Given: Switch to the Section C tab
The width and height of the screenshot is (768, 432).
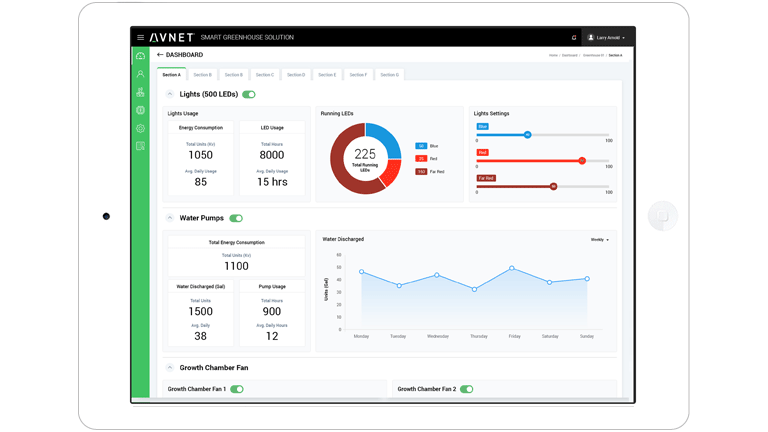Looking at the screenshot, I should [x=265, y=75].
